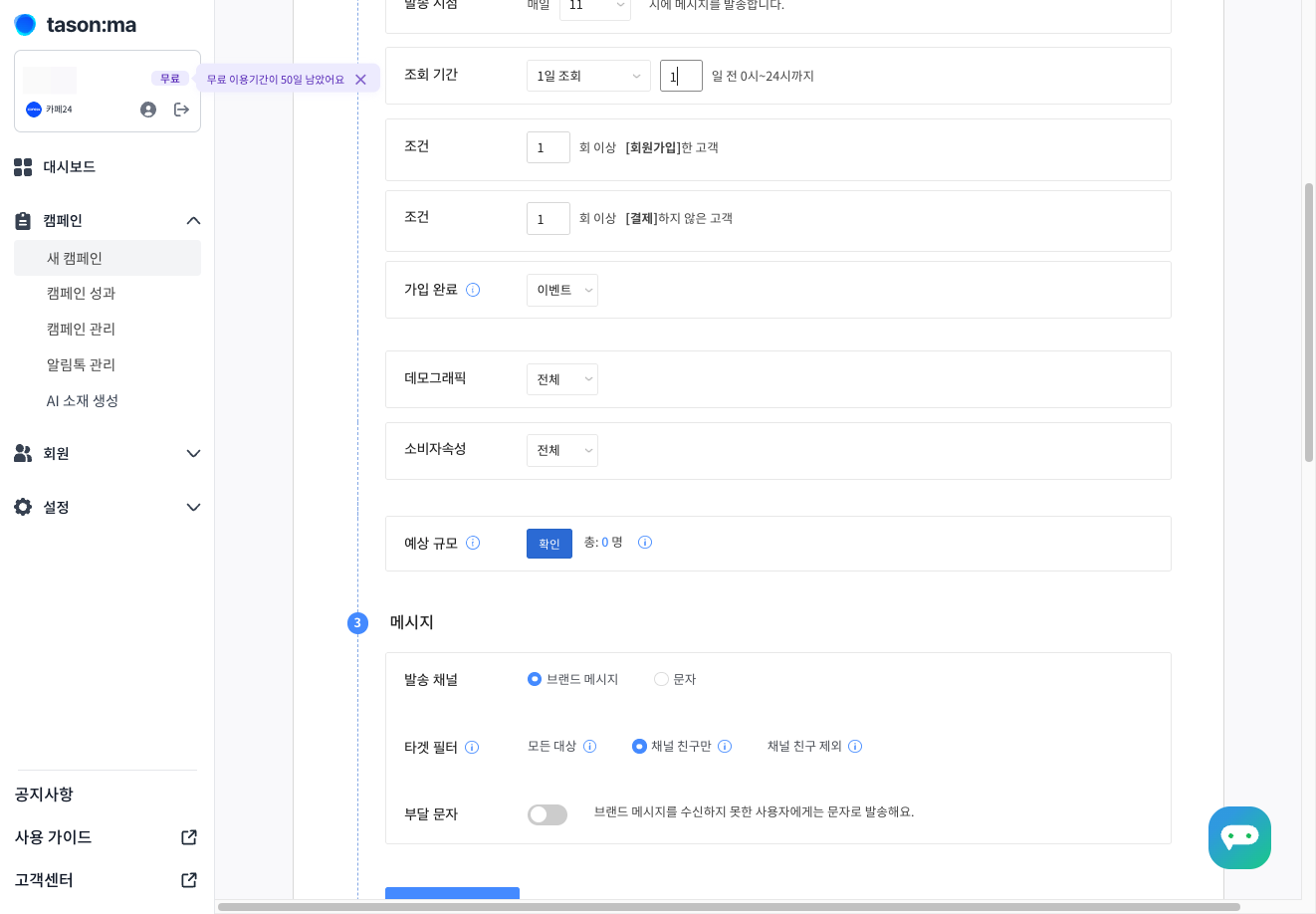
Task: Click info icon next to 모든 대상
Action: coord(589,747)
